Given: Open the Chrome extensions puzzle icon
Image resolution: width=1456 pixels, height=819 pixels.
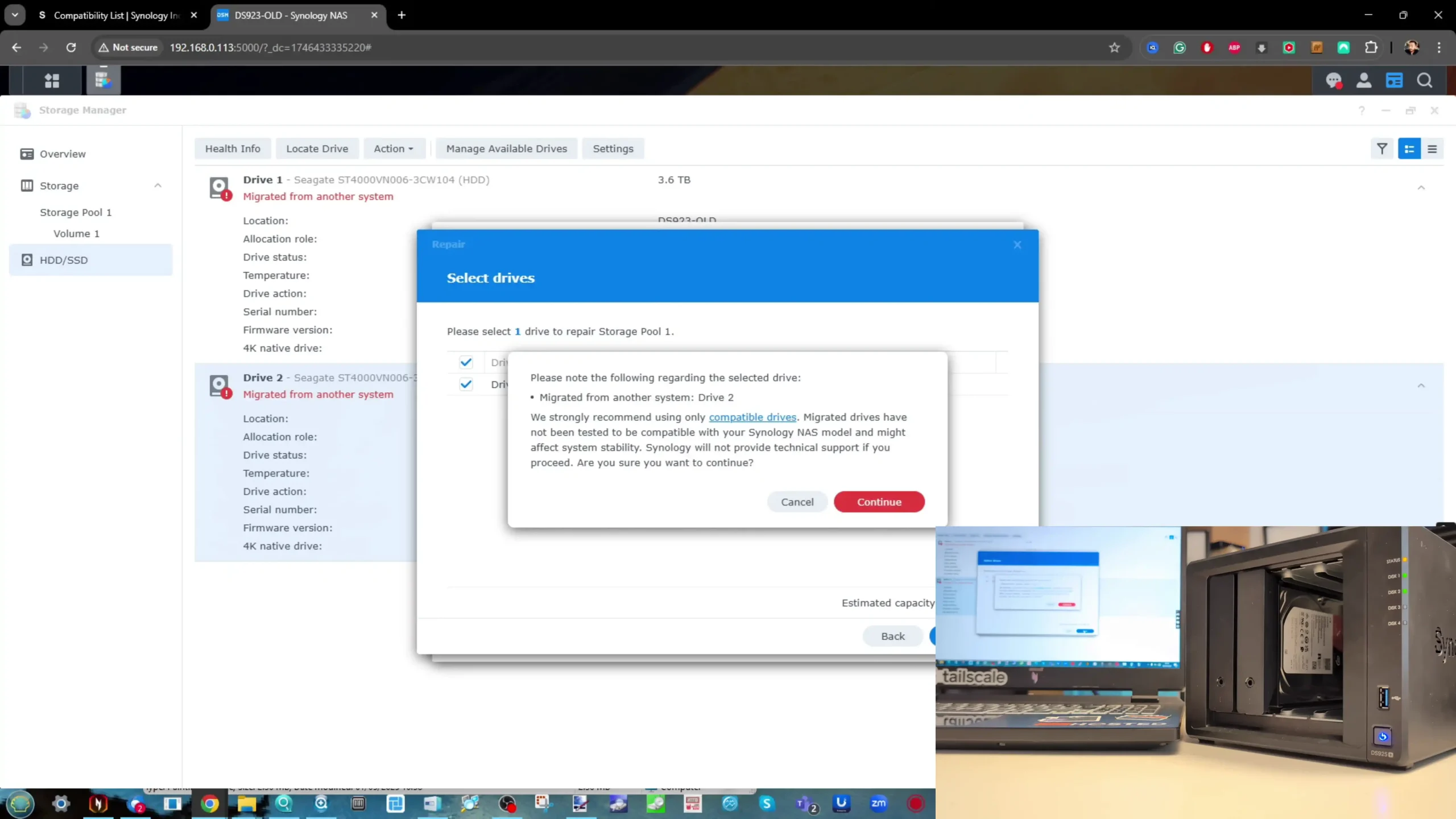Looking at the screenshot, I should tap(1371, 48).
